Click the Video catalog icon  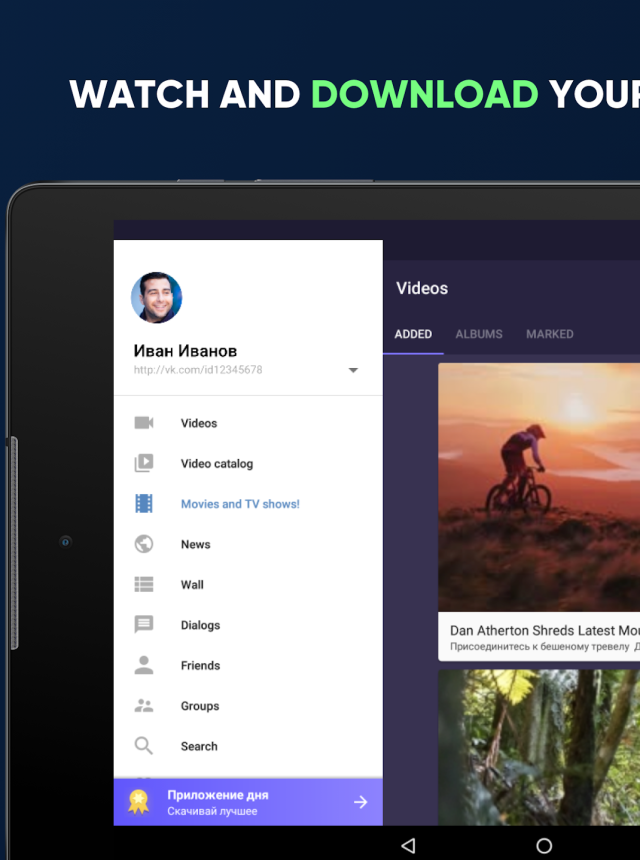tap(144, 463)
